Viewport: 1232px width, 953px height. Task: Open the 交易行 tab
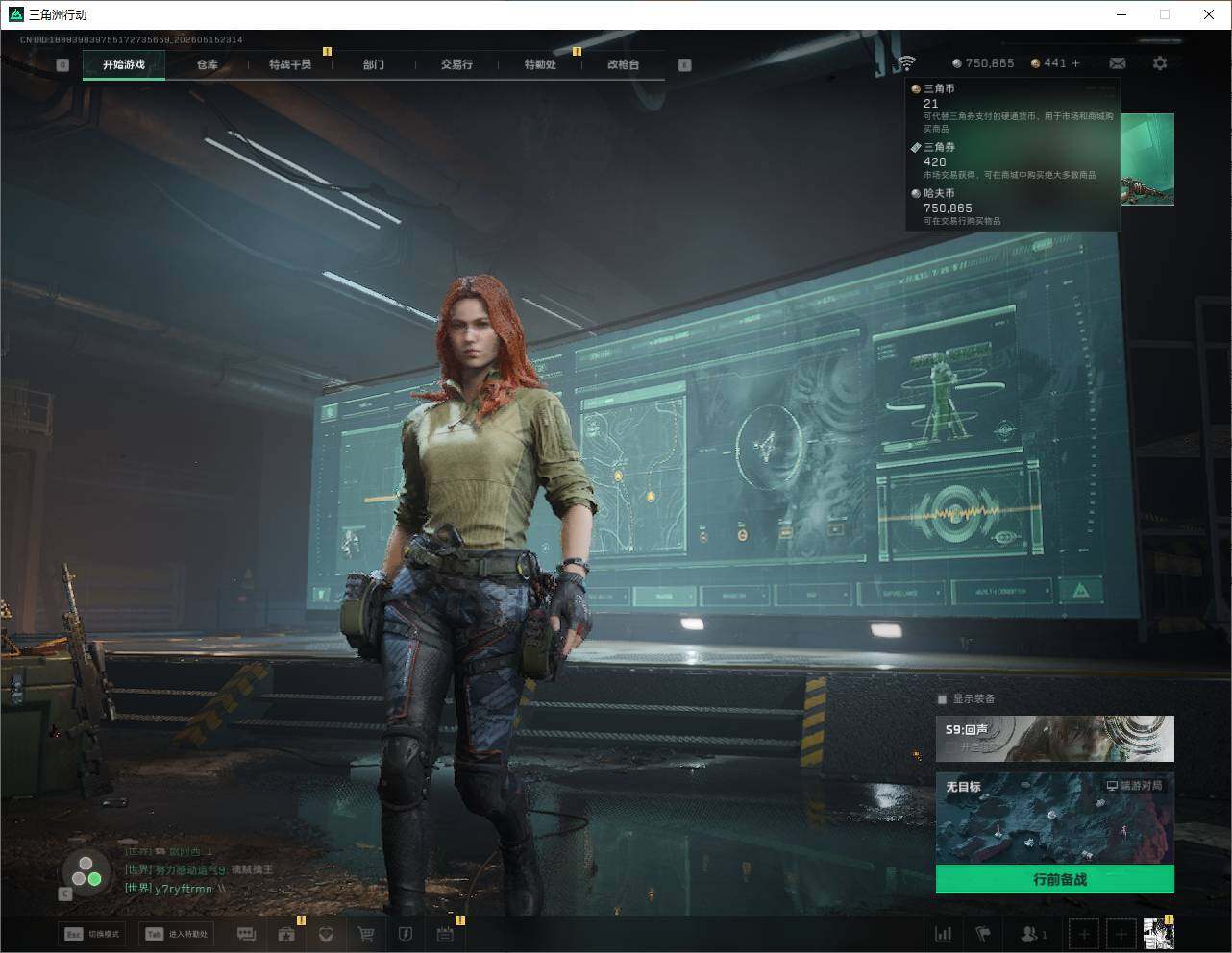point(456,64)
